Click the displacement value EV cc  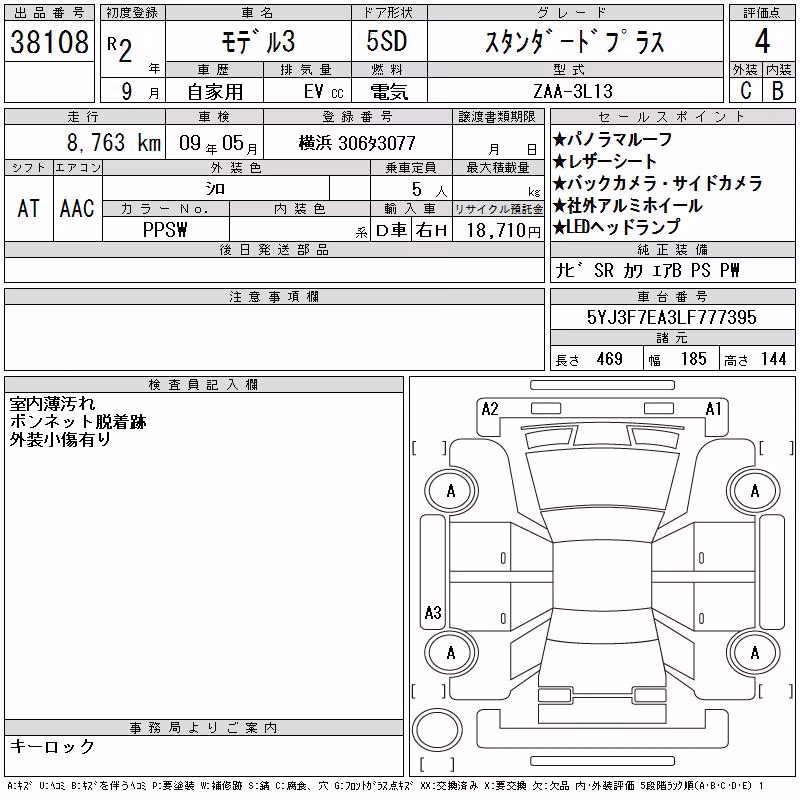[323, 92]
